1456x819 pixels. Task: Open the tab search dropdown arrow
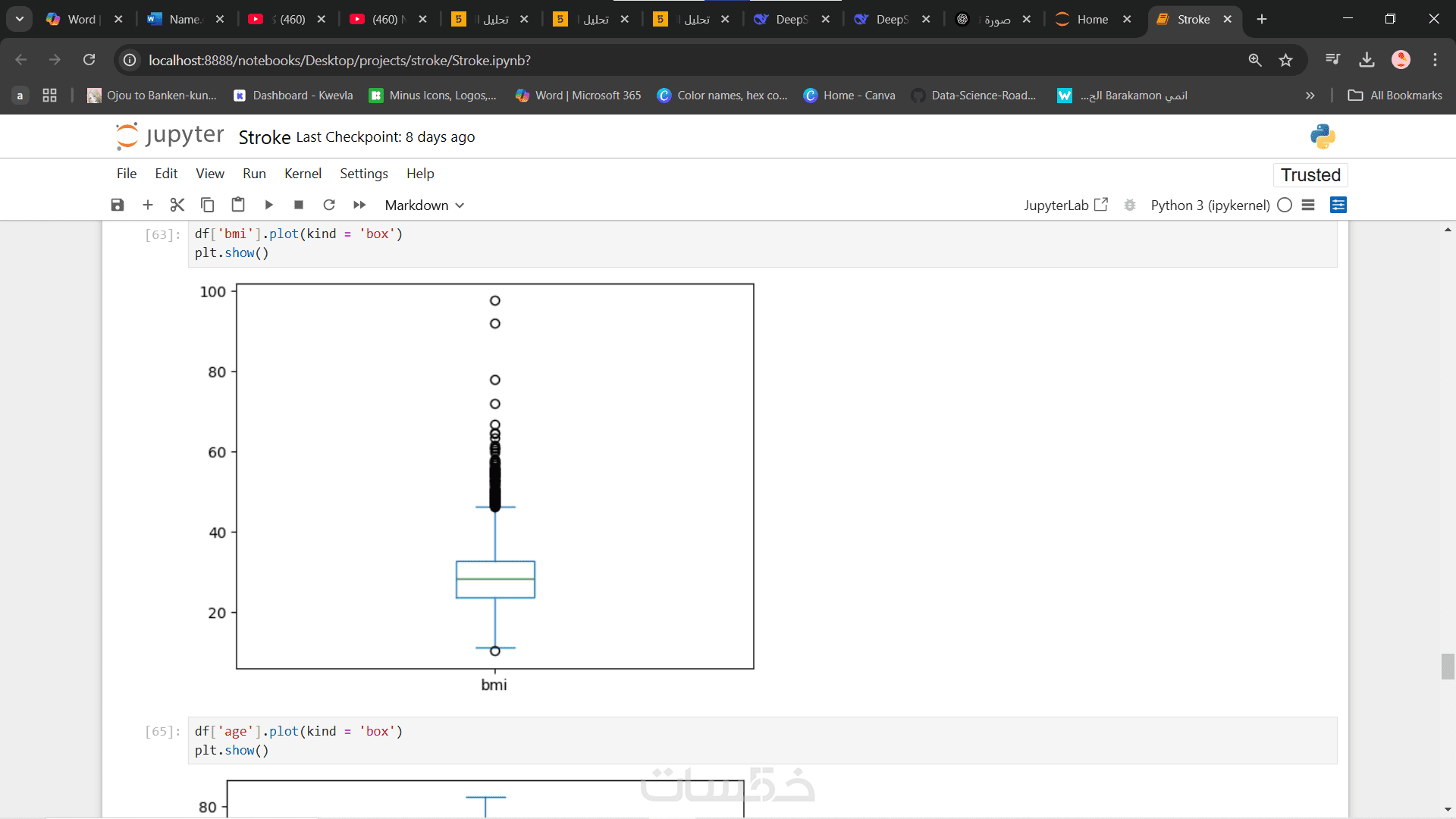click(x=20, y=19)
